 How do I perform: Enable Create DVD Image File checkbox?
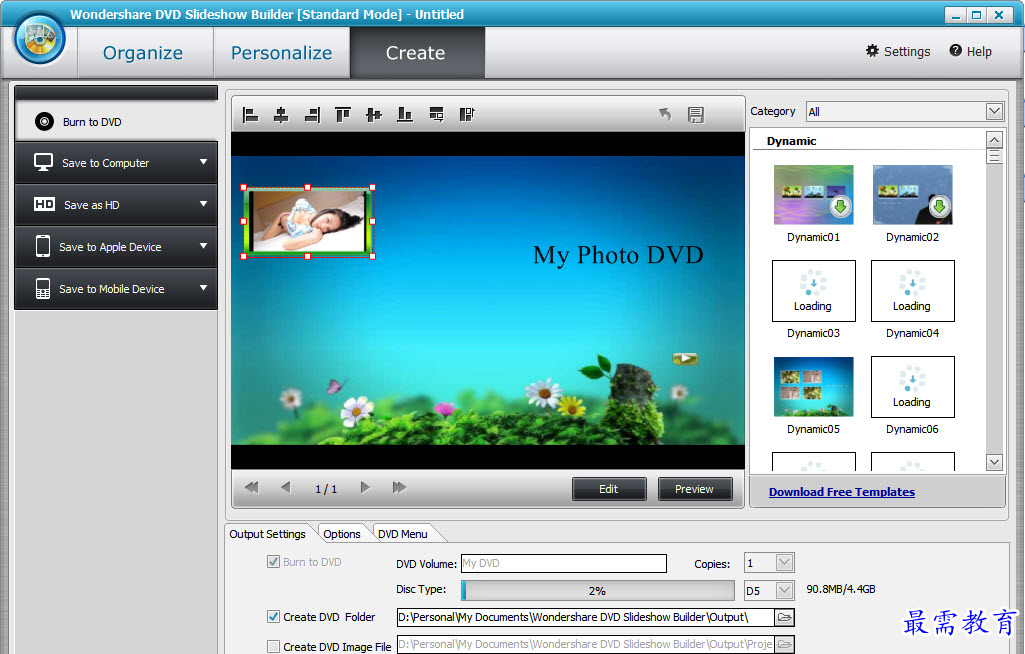[274, 647]
